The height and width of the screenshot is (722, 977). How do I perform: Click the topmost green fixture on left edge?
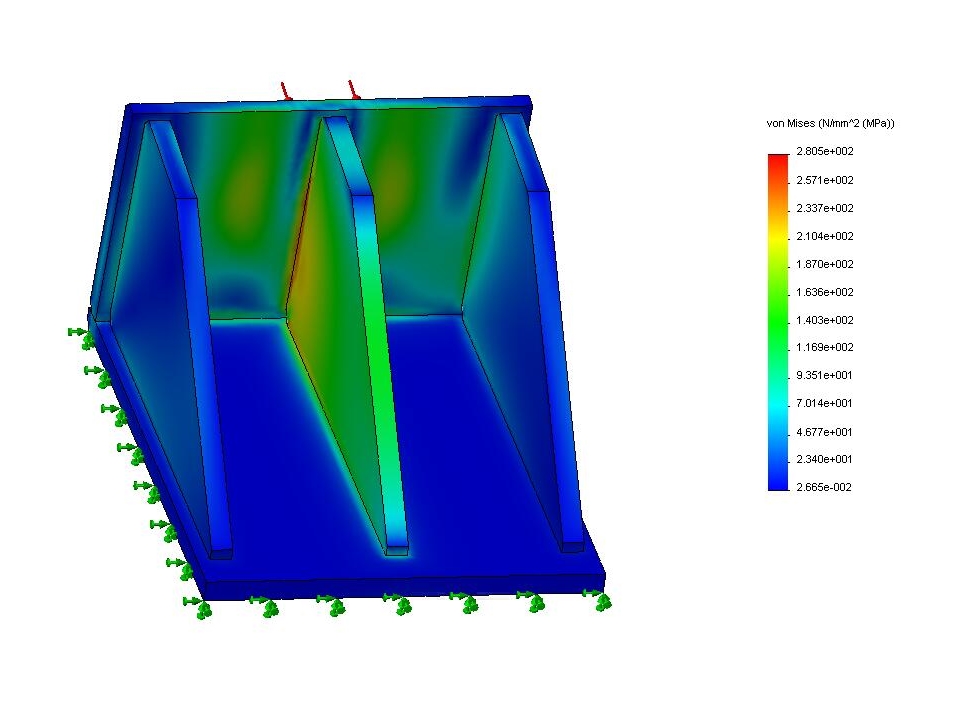82,338
